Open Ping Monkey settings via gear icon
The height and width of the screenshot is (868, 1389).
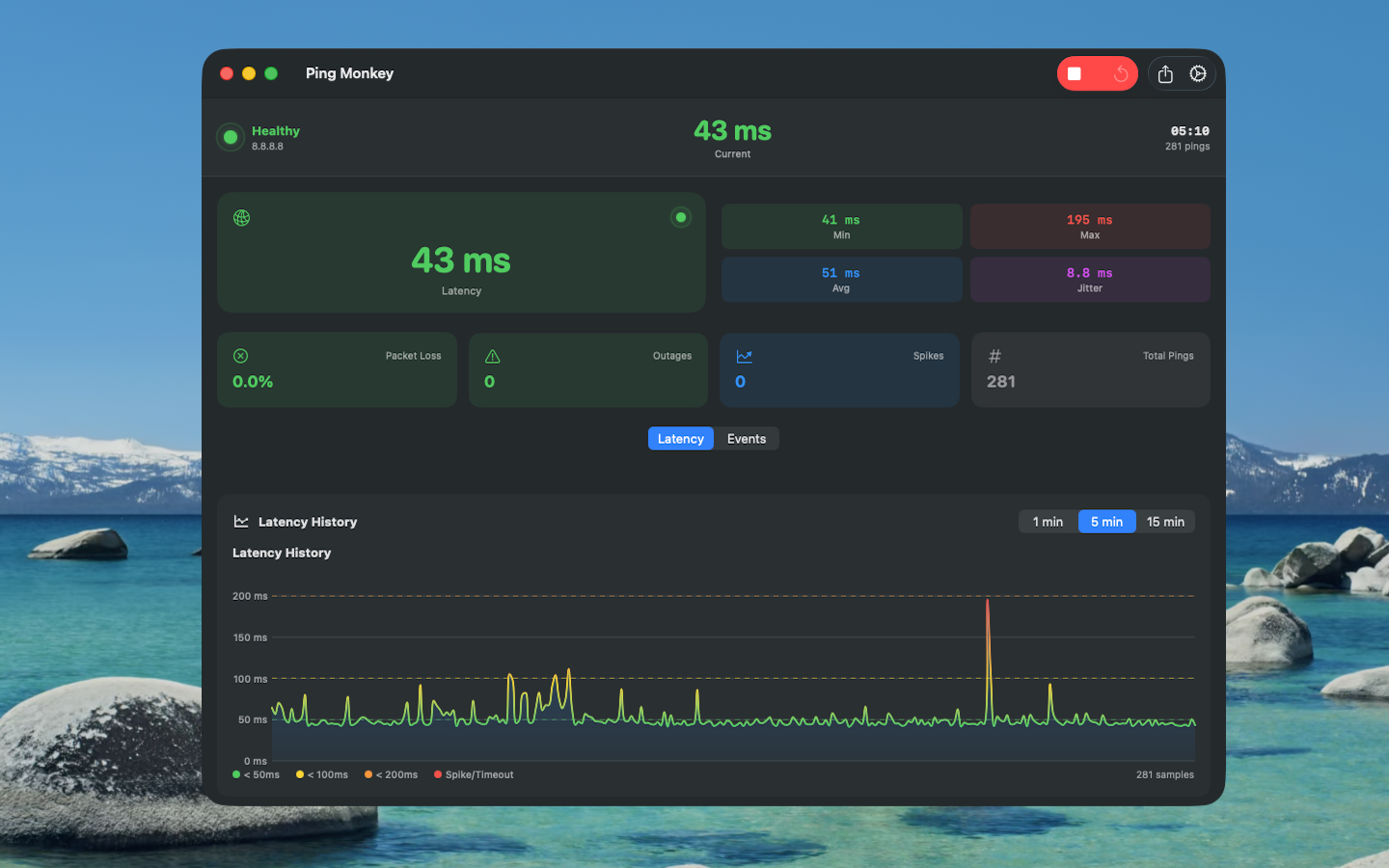[1198, 73]
